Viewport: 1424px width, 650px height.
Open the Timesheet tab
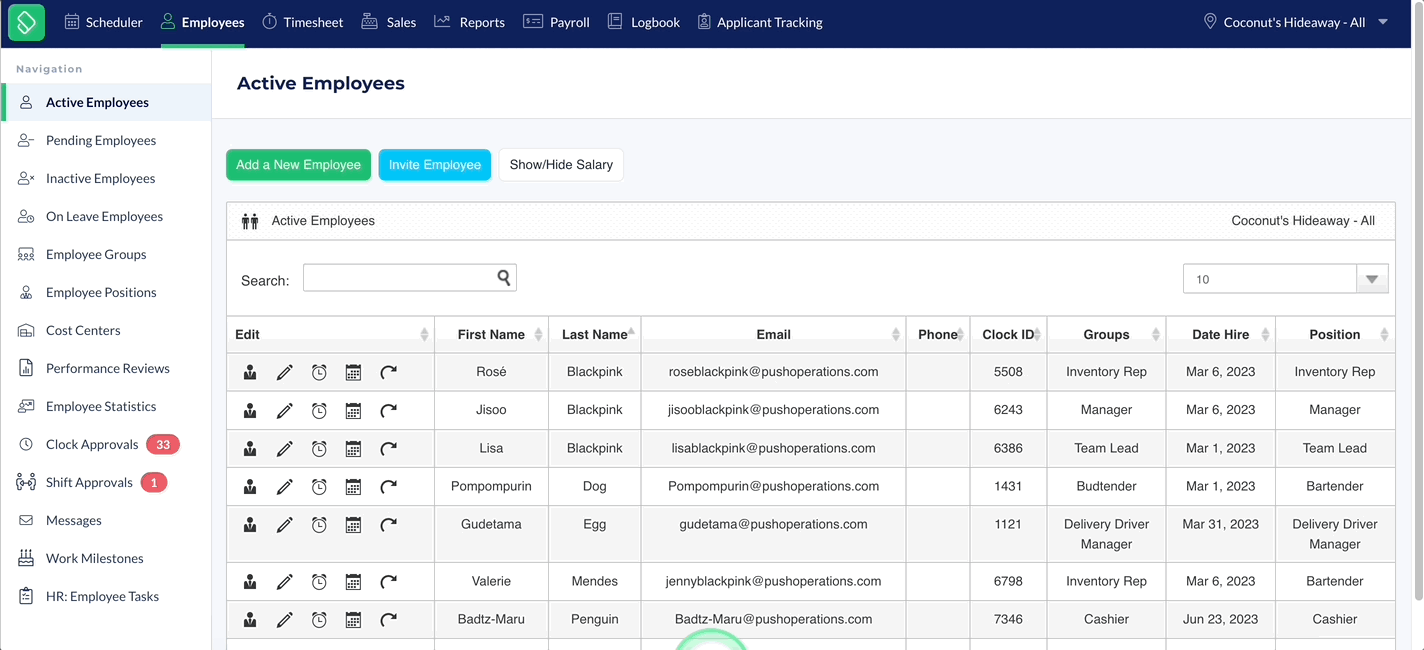302,22
